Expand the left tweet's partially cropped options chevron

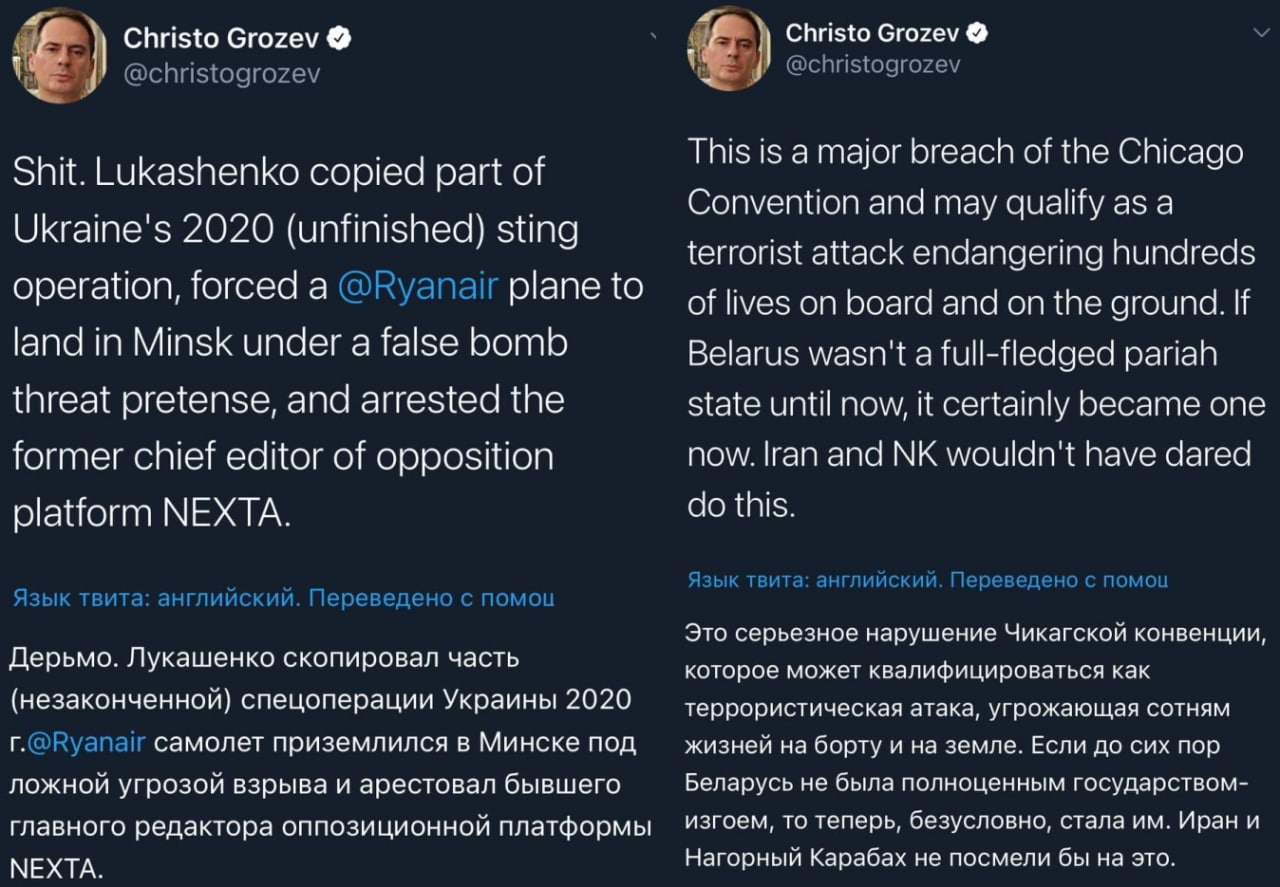click(x=653, y=36)
